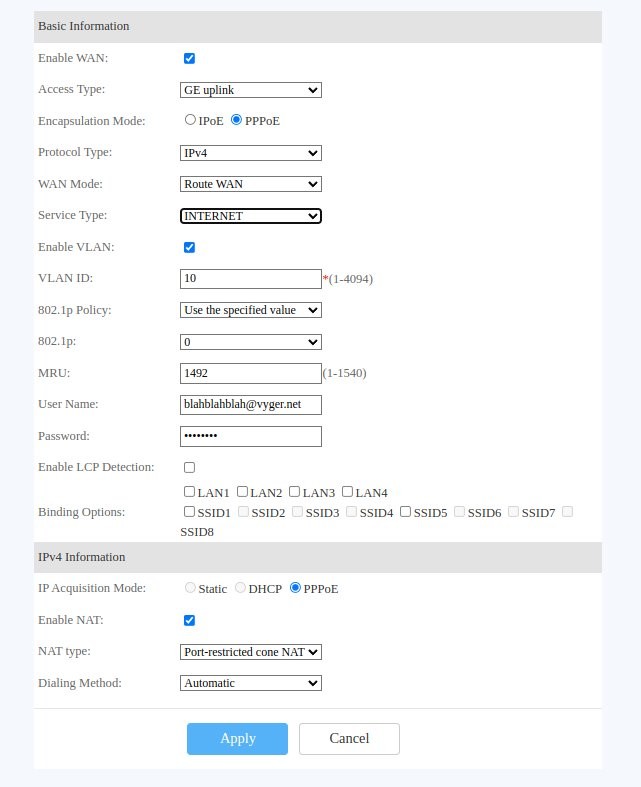The image size is (641, 787).
Task: Click the Cancel button
Action: tap(349, 739)
